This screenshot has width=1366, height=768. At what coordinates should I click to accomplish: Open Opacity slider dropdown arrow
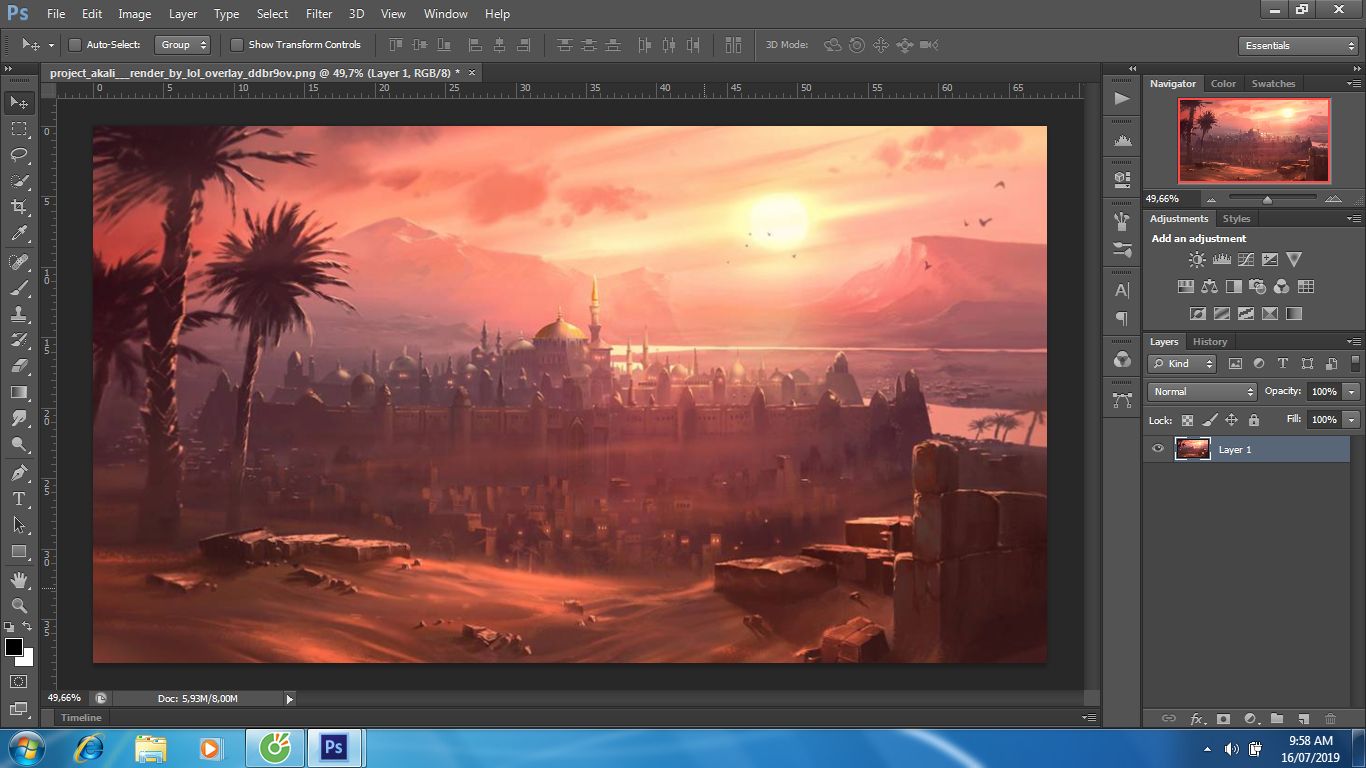point(1352,392)
